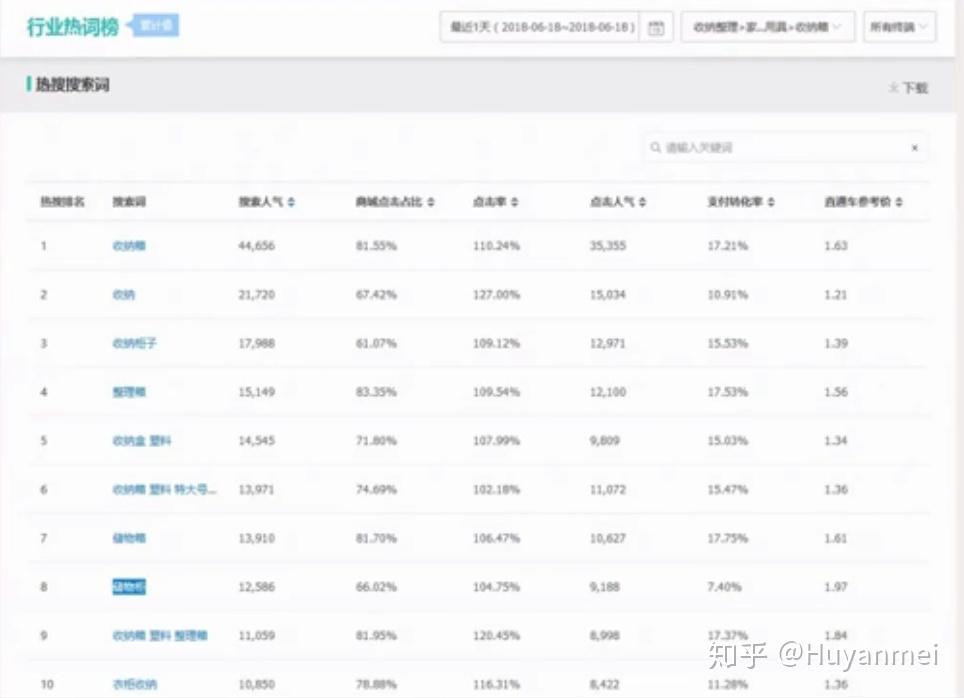Click the 搜索词 column header
964x698 pixels.
(129, 202)
